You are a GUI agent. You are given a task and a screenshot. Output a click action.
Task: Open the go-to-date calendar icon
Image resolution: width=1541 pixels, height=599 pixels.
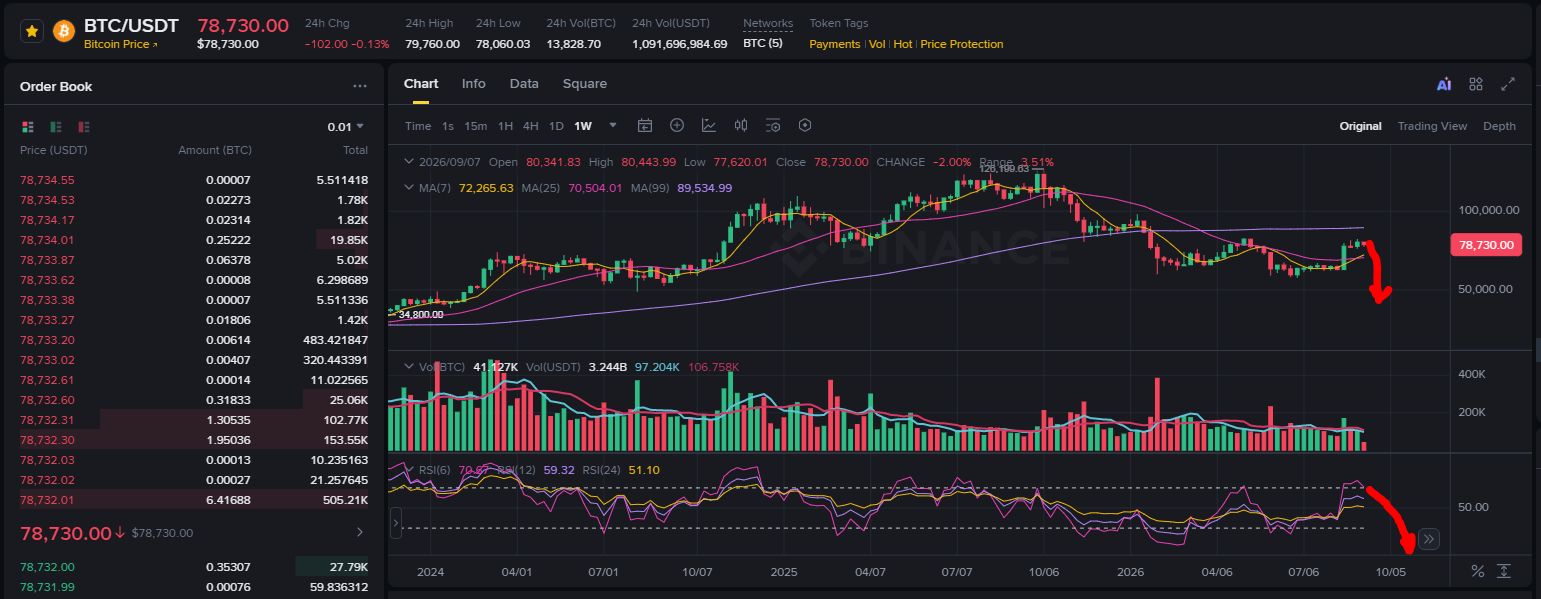[645, 126]
